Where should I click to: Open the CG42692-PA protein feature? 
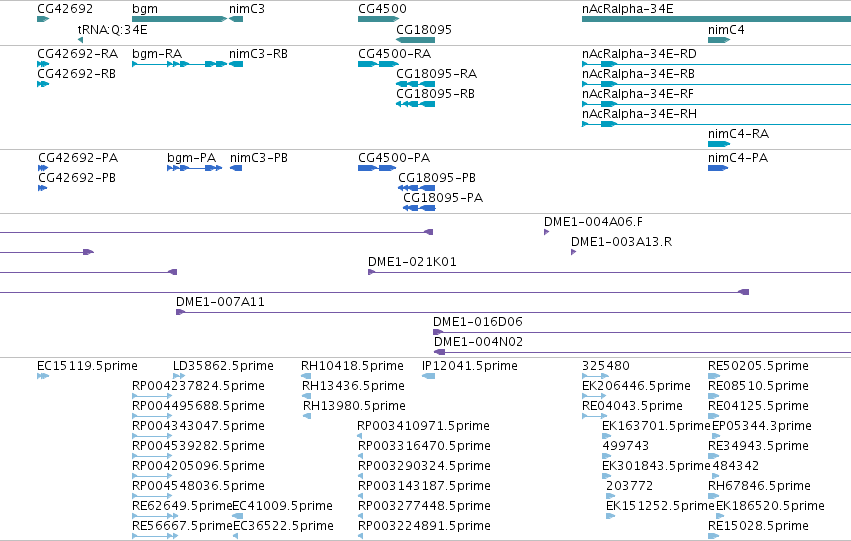(43, 168)
